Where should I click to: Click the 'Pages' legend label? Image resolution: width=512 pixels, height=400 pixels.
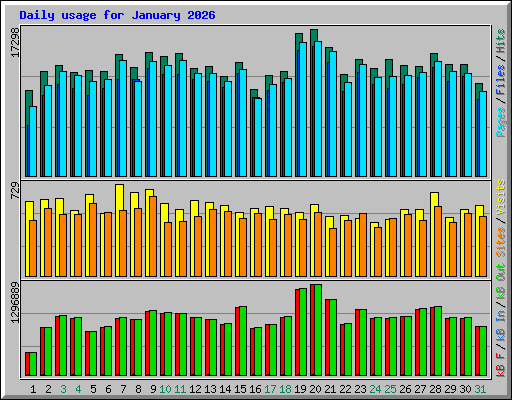click(x=501, y=122)
